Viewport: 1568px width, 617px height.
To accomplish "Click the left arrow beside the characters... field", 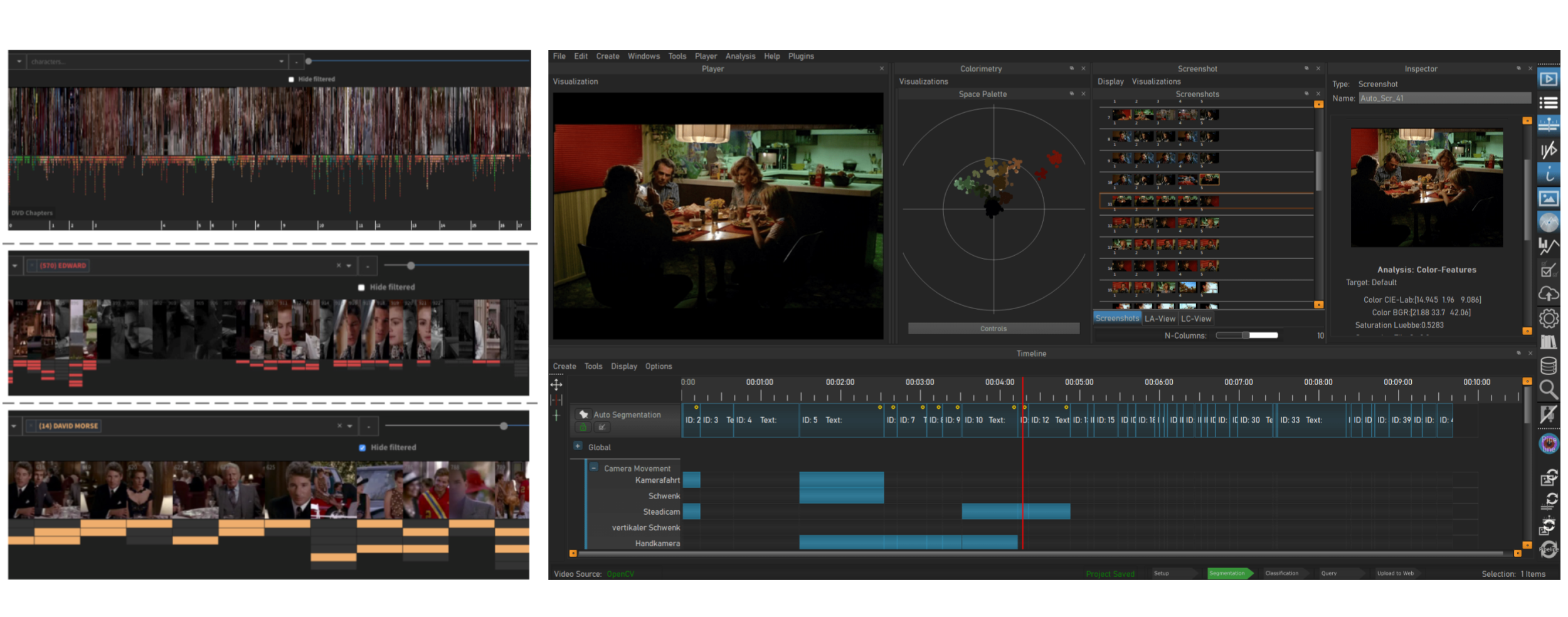I will (x=19, y=61).
